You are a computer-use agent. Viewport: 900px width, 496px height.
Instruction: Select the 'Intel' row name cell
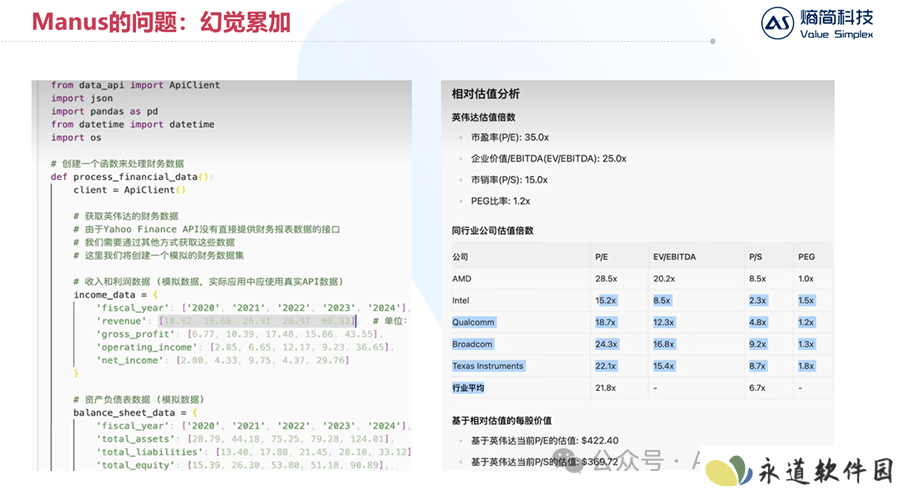click(460, 300)
